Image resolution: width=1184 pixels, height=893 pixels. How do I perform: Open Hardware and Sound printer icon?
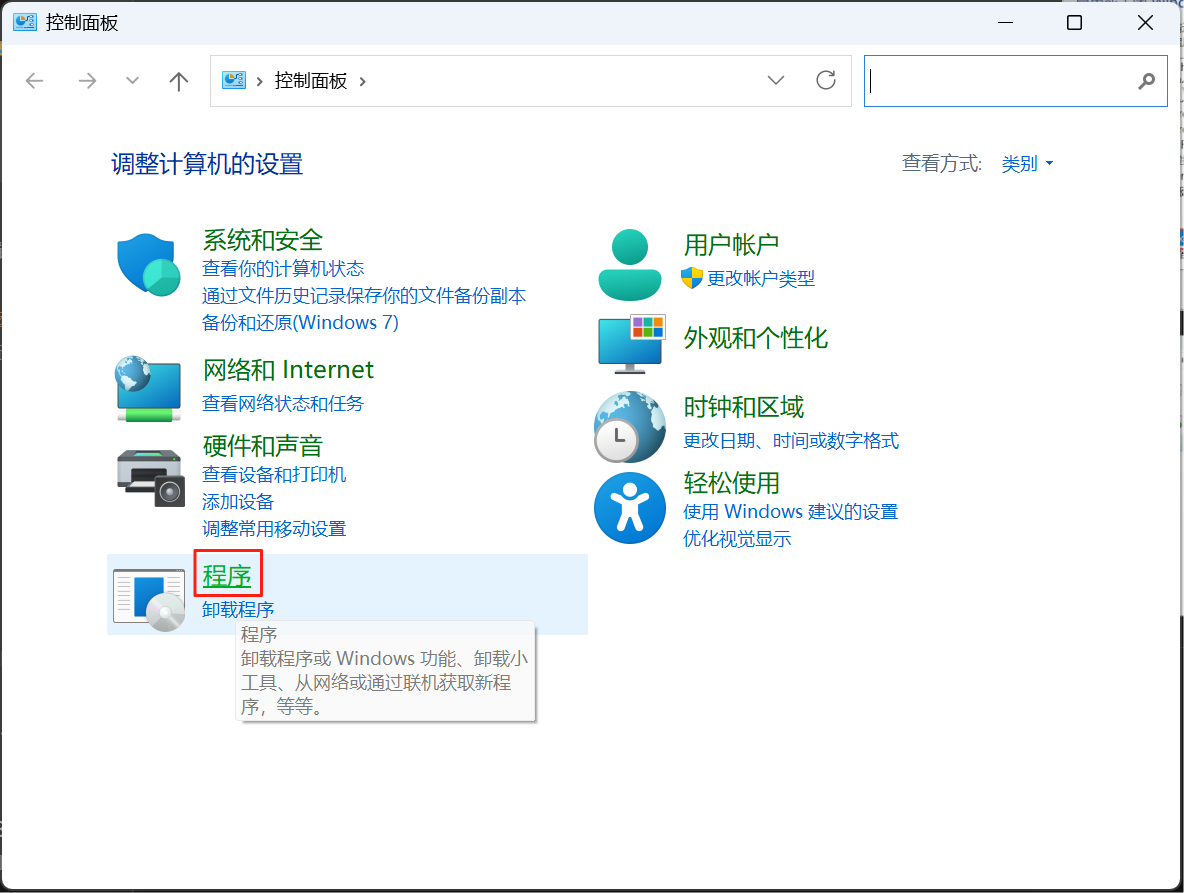150,478
